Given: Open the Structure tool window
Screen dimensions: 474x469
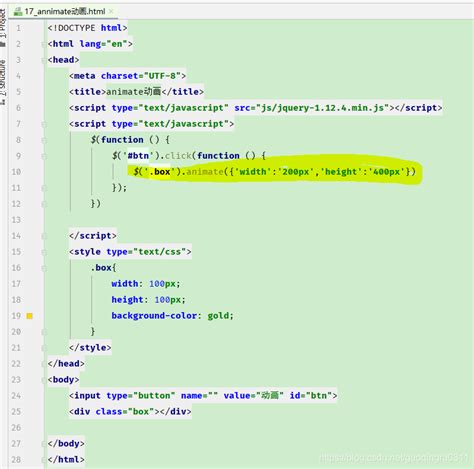Looking at the screenshot, I should [3, 82].
